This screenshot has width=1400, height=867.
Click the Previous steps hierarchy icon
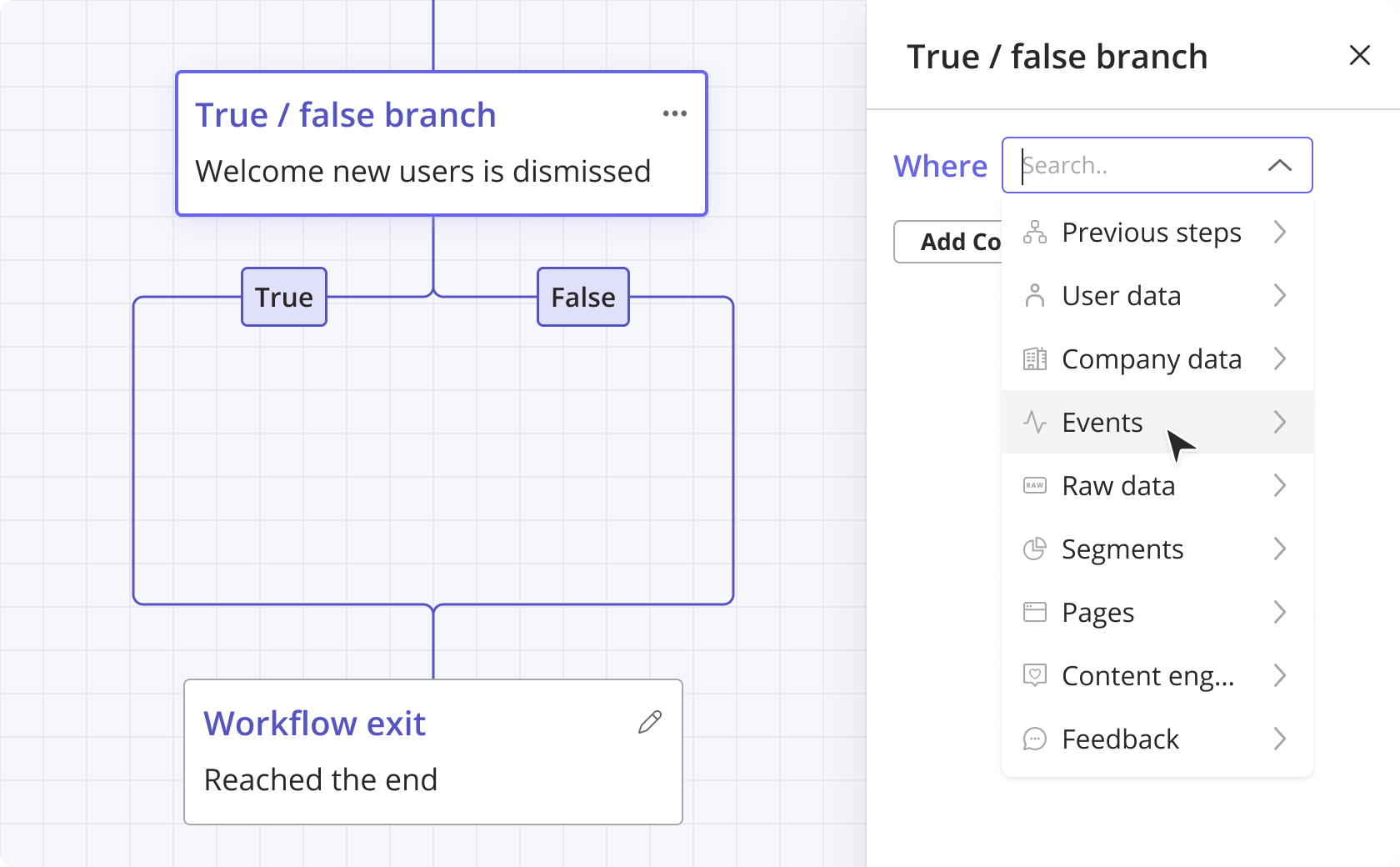1034,233
